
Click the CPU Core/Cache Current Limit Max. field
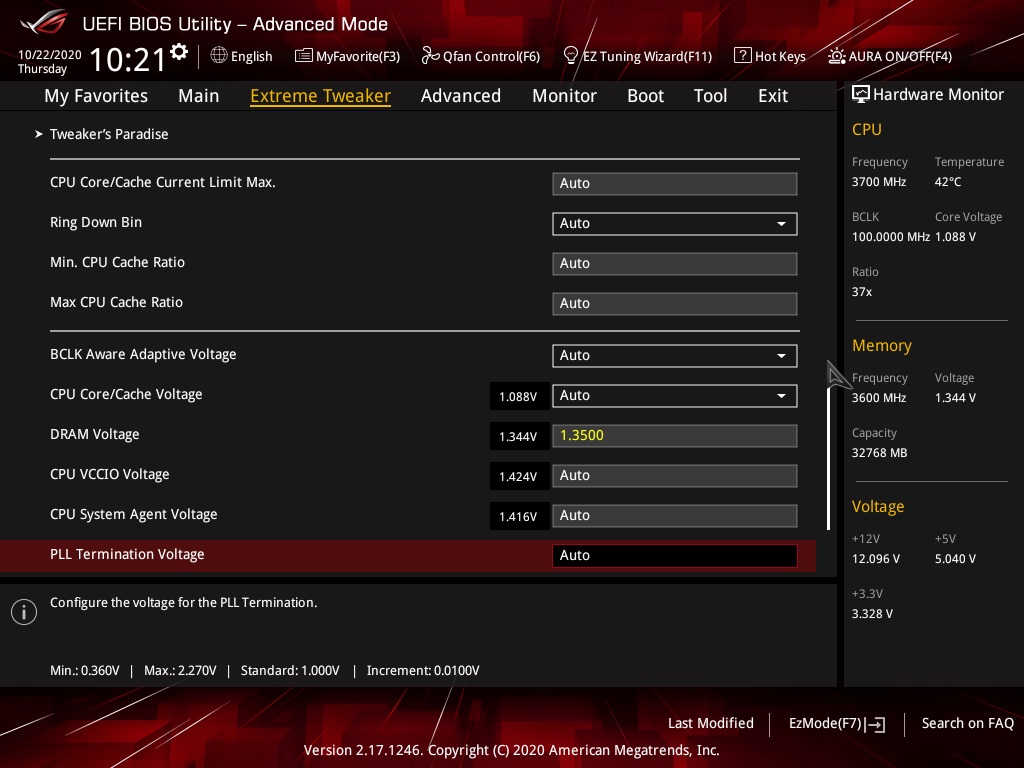pos(675,184)
